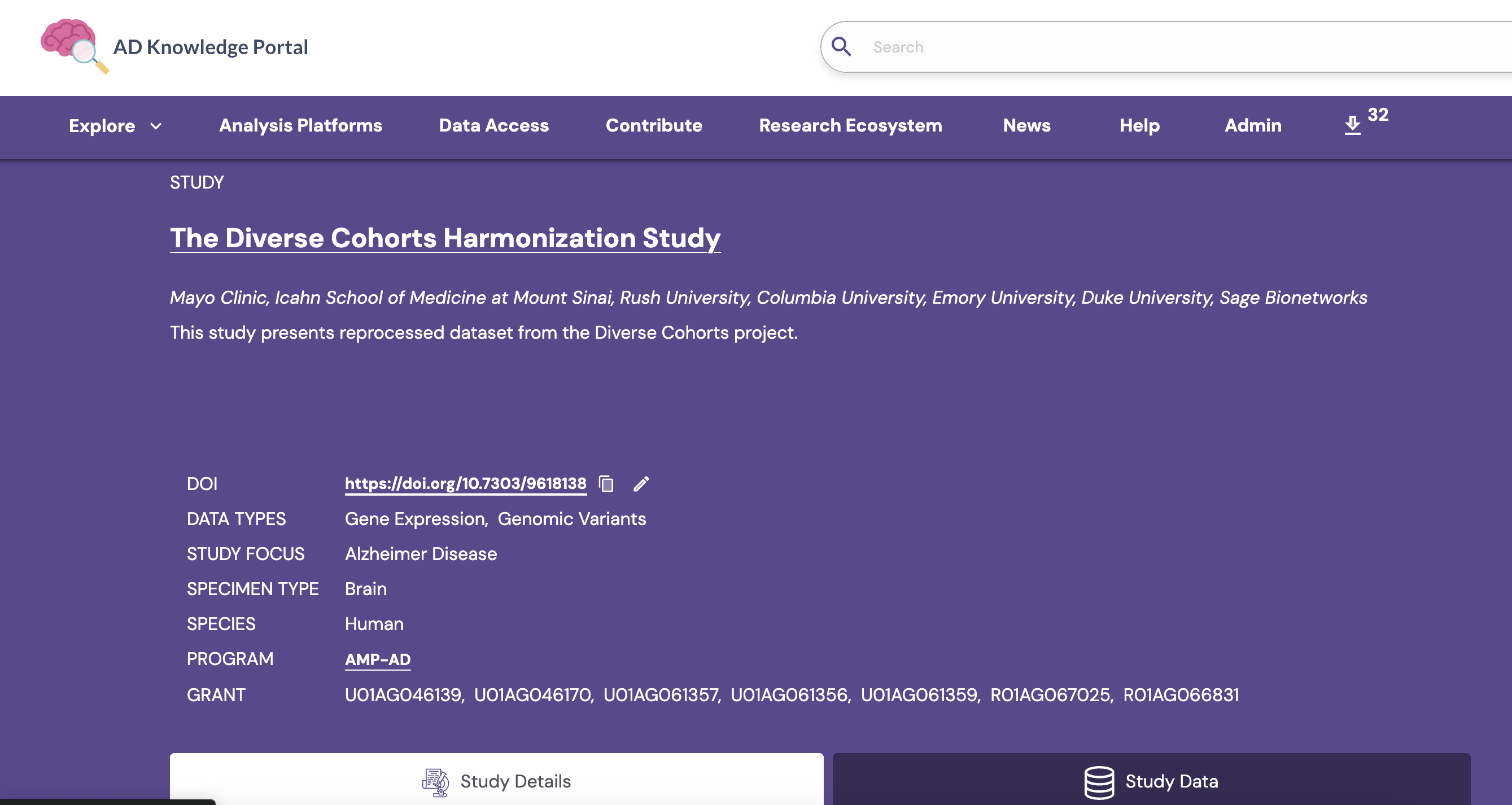Click the download count badge 32
The image size is (1512, 805).
click(1378, 115)
